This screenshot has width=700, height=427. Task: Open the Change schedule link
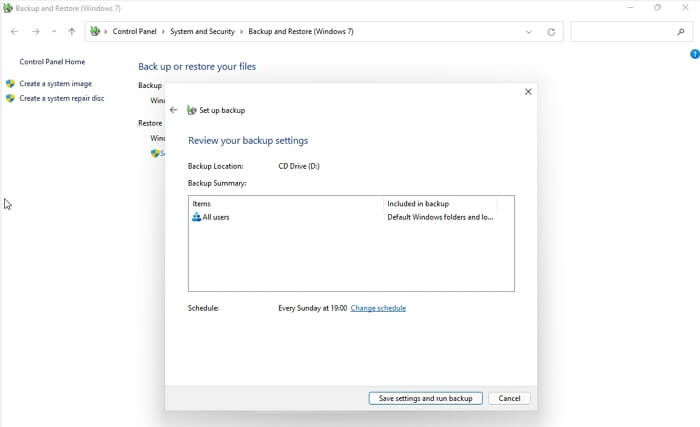click(x=378, y=308)
